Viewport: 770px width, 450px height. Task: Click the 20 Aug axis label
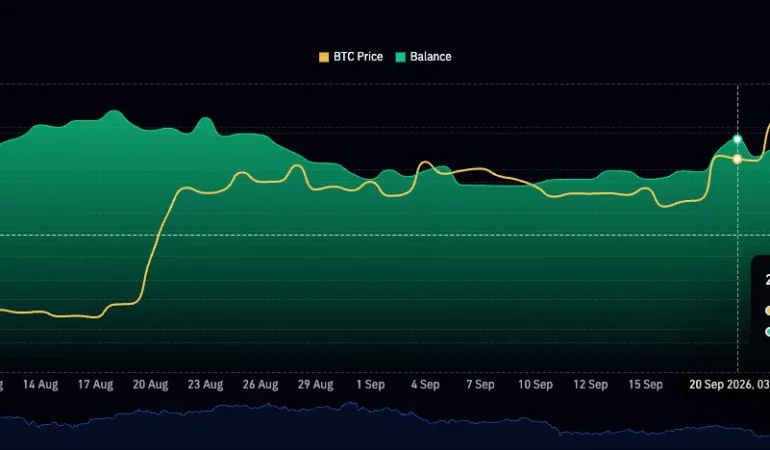[x=150, y=385]
